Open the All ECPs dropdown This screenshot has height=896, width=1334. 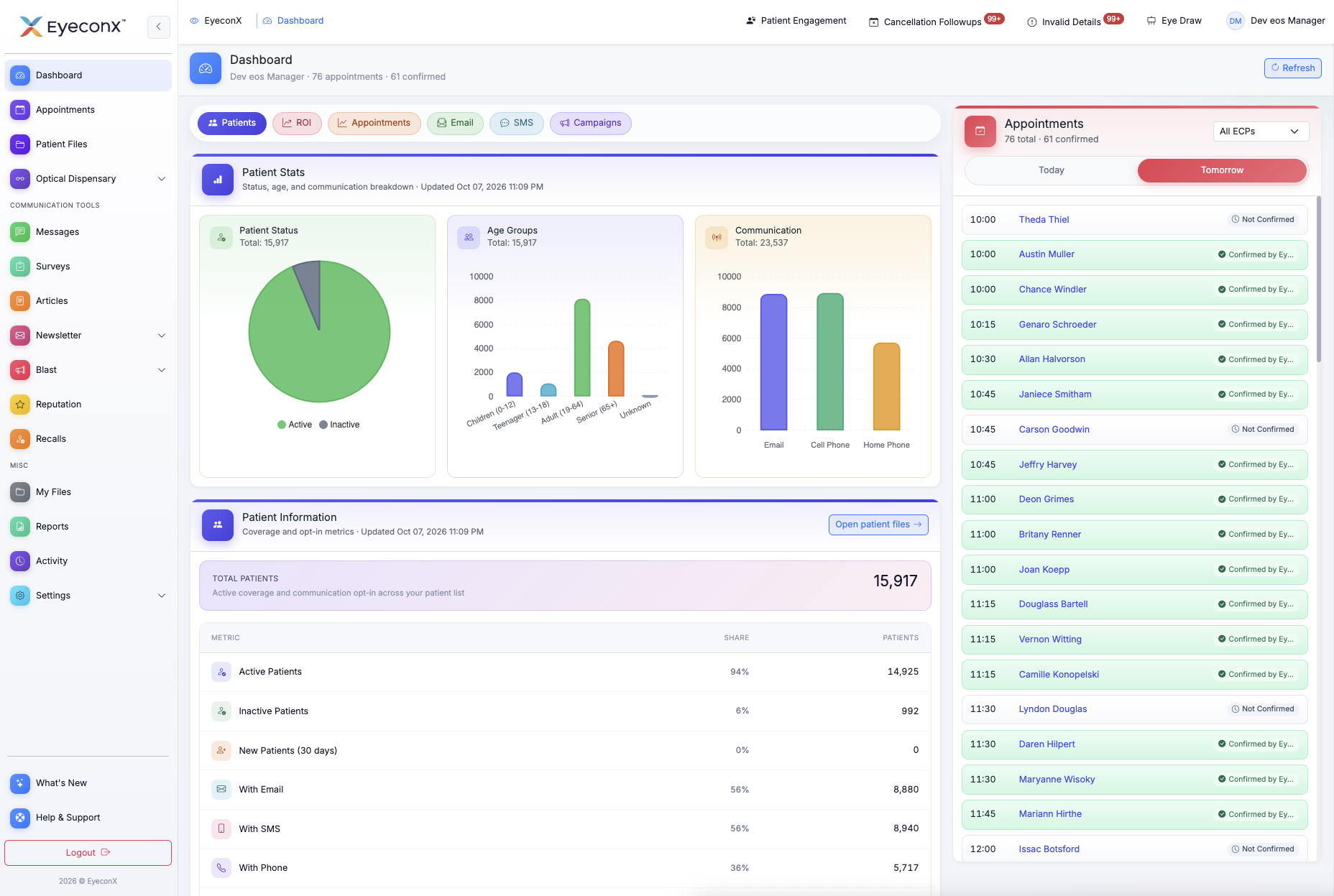tap(1261, 131)
